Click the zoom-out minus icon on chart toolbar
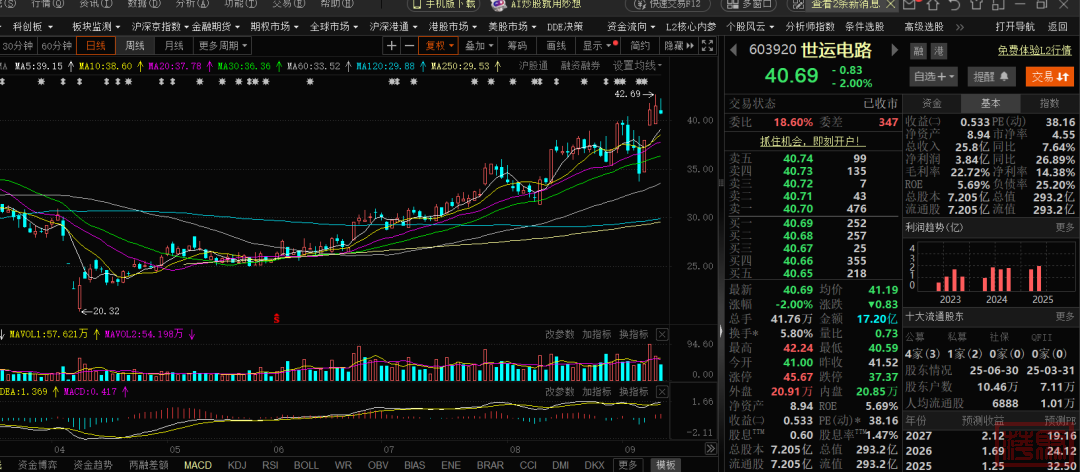The height and width of the screenshot is (472, 1080). (x=409, y=45)
